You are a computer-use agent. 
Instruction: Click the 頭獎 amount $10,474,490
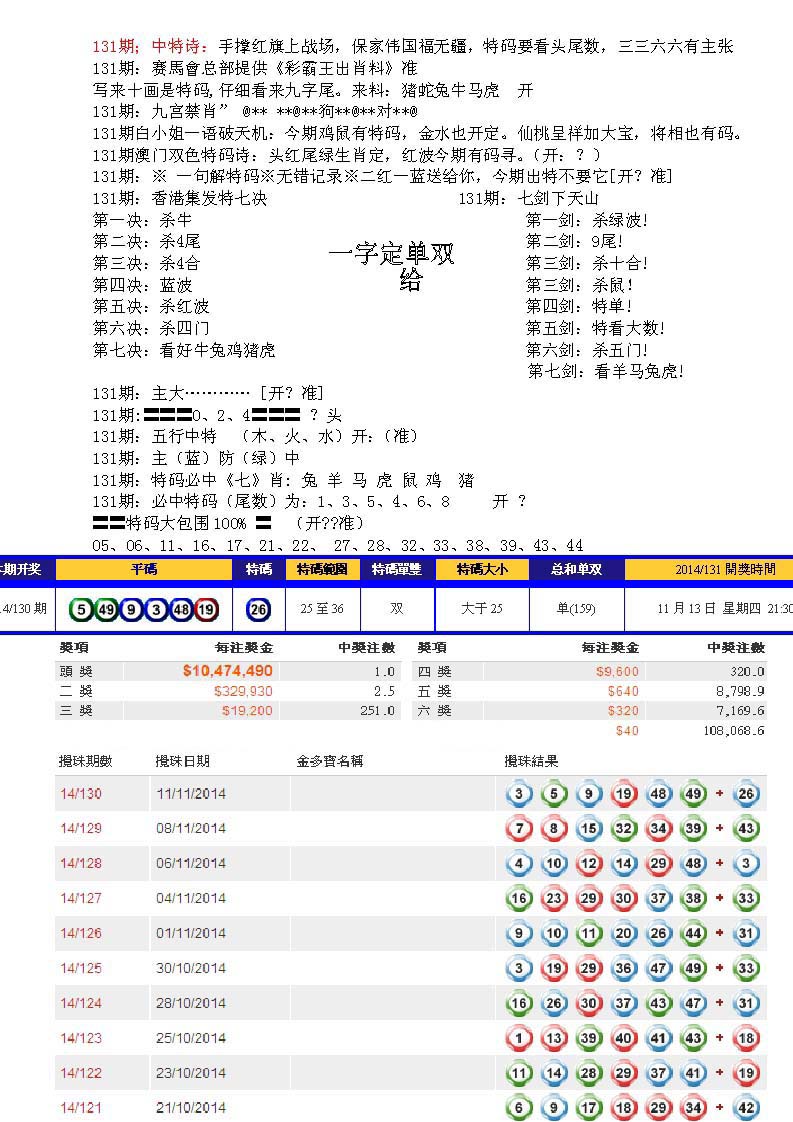pyautogui.click(x=228, y=671)
